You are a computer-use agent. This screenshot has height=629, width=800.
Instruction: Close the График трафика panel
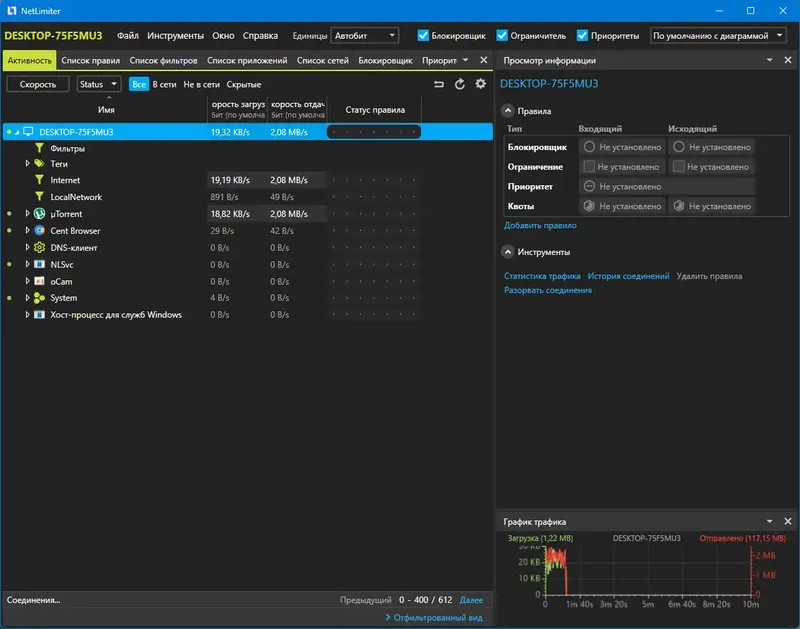[788, 521]
